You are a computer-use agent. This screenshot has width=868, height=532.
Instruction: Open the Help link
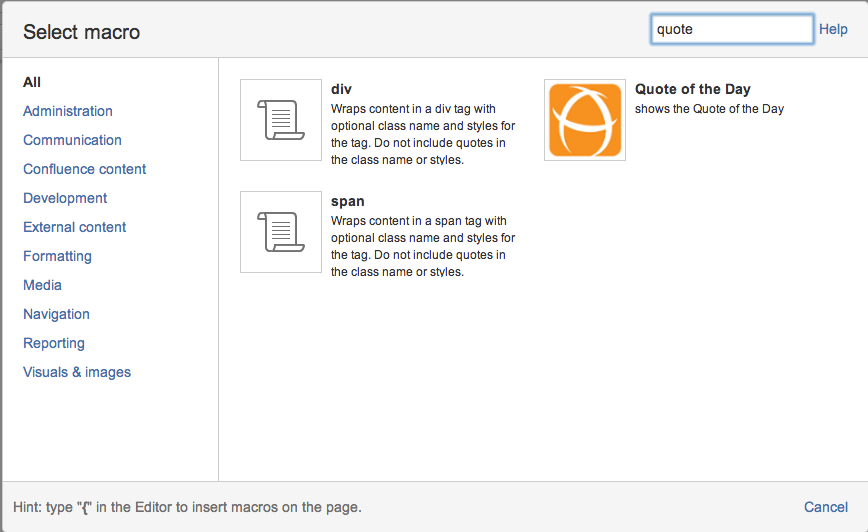(x=833, y=29)
